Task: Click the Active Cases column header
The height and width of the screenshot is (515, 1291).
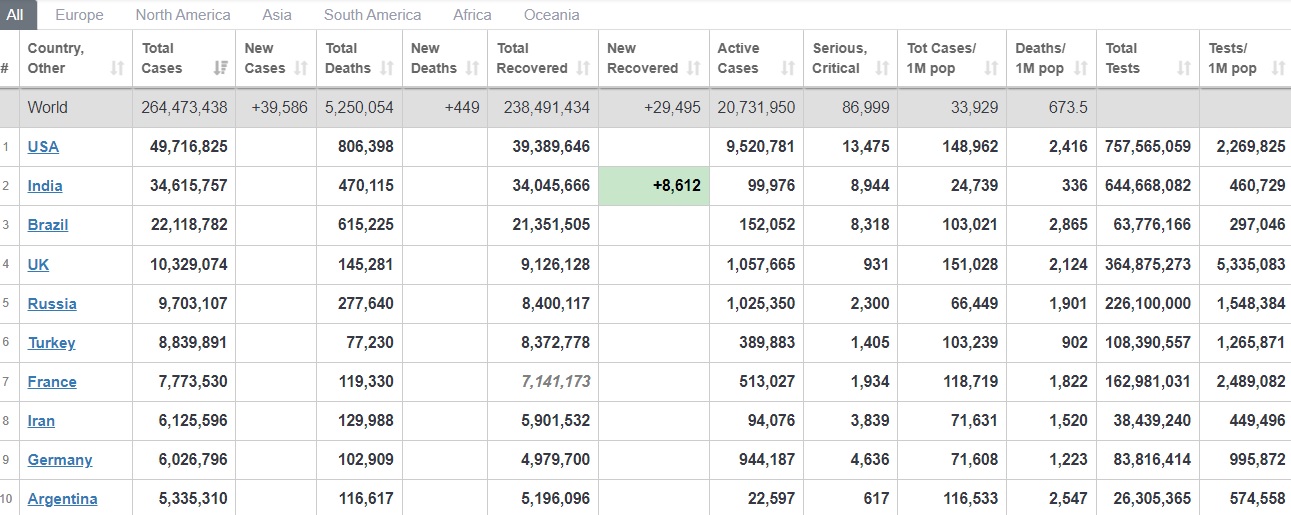Action: click(x=756, y=58)
